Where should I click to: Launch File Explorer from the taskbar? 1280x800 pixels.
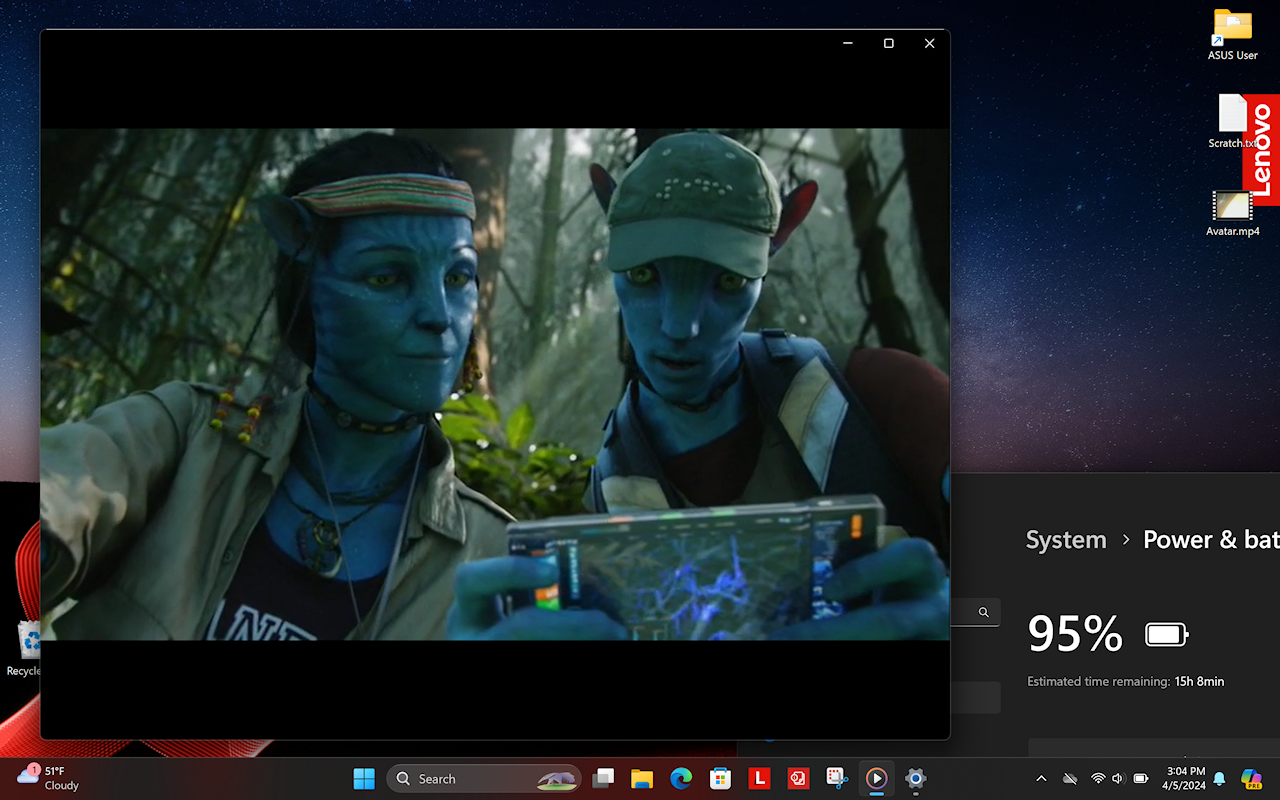click(642, 778)
